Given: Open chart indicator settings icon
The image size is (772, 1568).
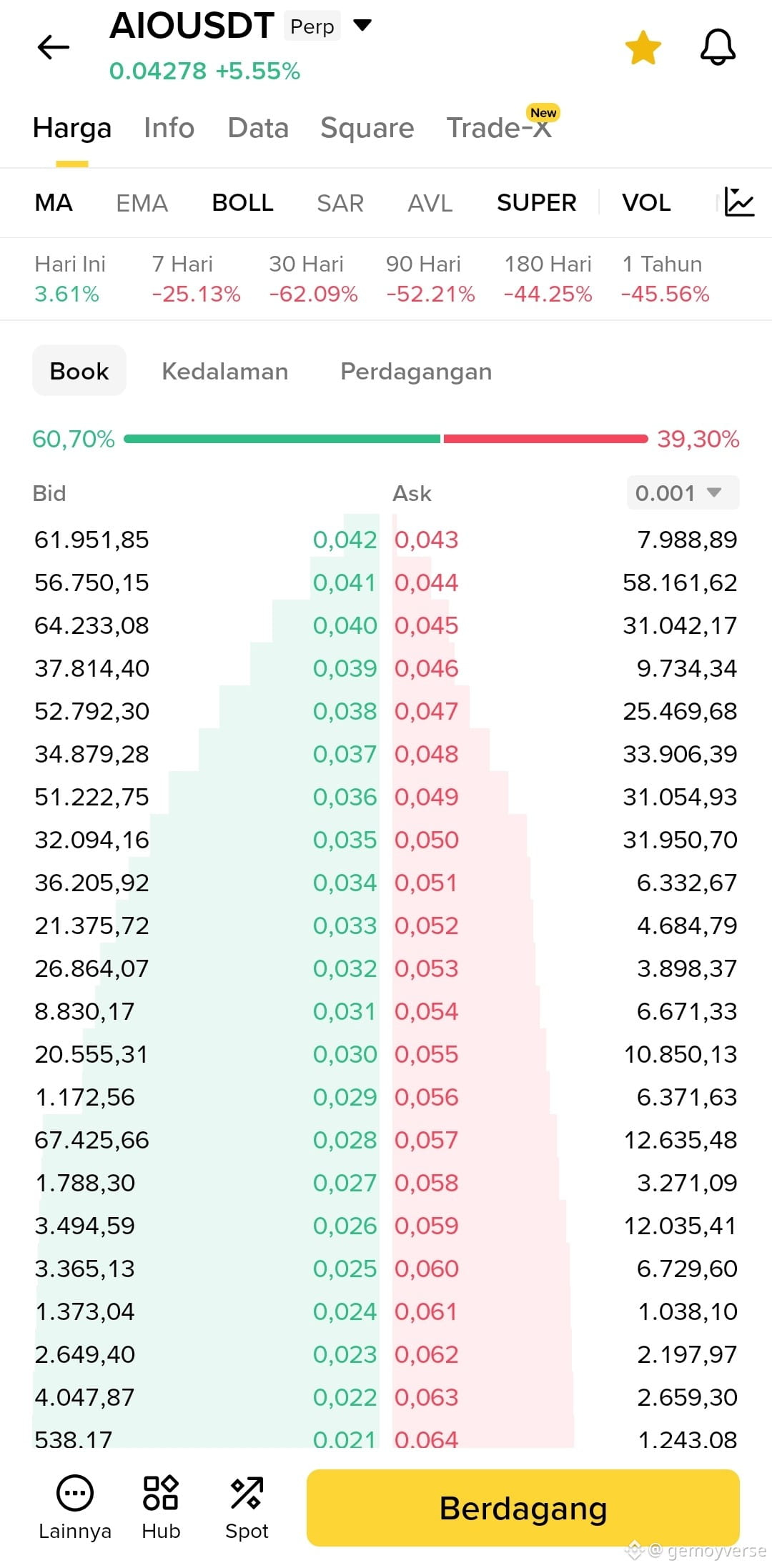Looking at the screenshot, I should (x=739, y=202).
